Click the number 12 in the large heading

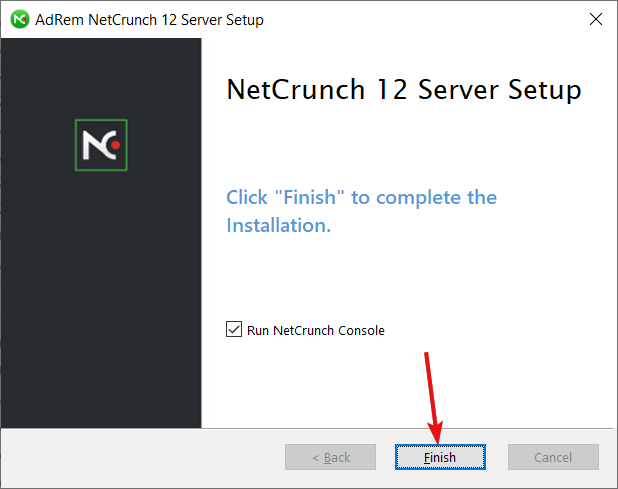coord(391,89)
